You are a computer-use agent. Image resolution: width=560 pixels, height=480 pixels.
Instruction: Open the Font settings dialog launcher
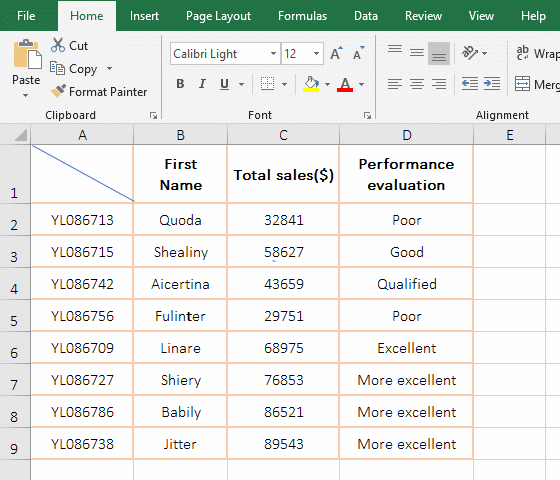point(367,115)
